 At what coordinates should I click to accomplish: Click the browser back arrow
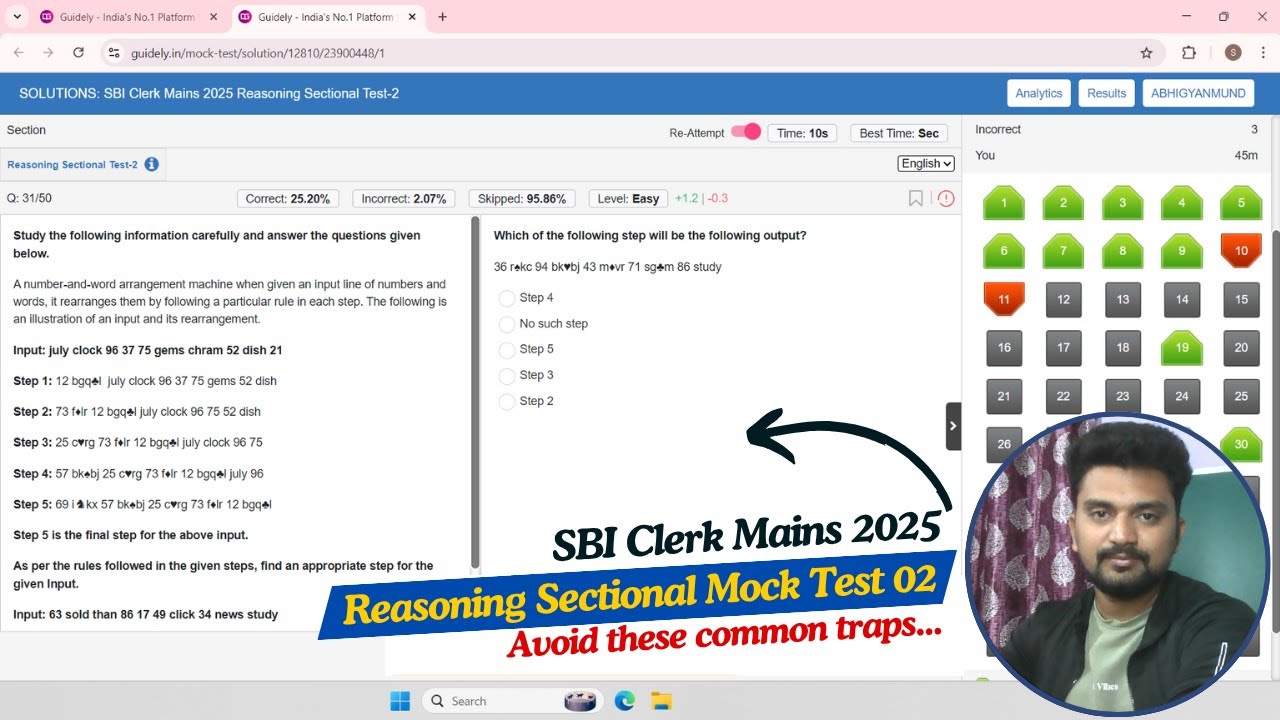click(x=18, y=53)
